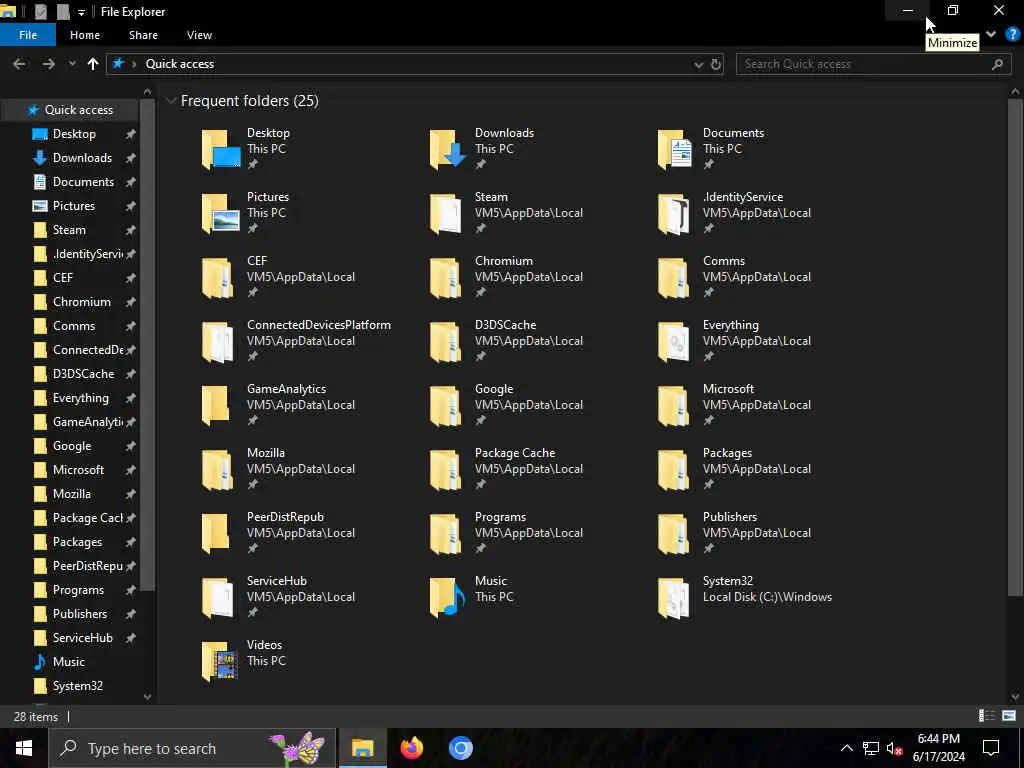Click the PeerDistRepub folder name label
This screenshot has height=768, width=1024.
click(285, 517)
